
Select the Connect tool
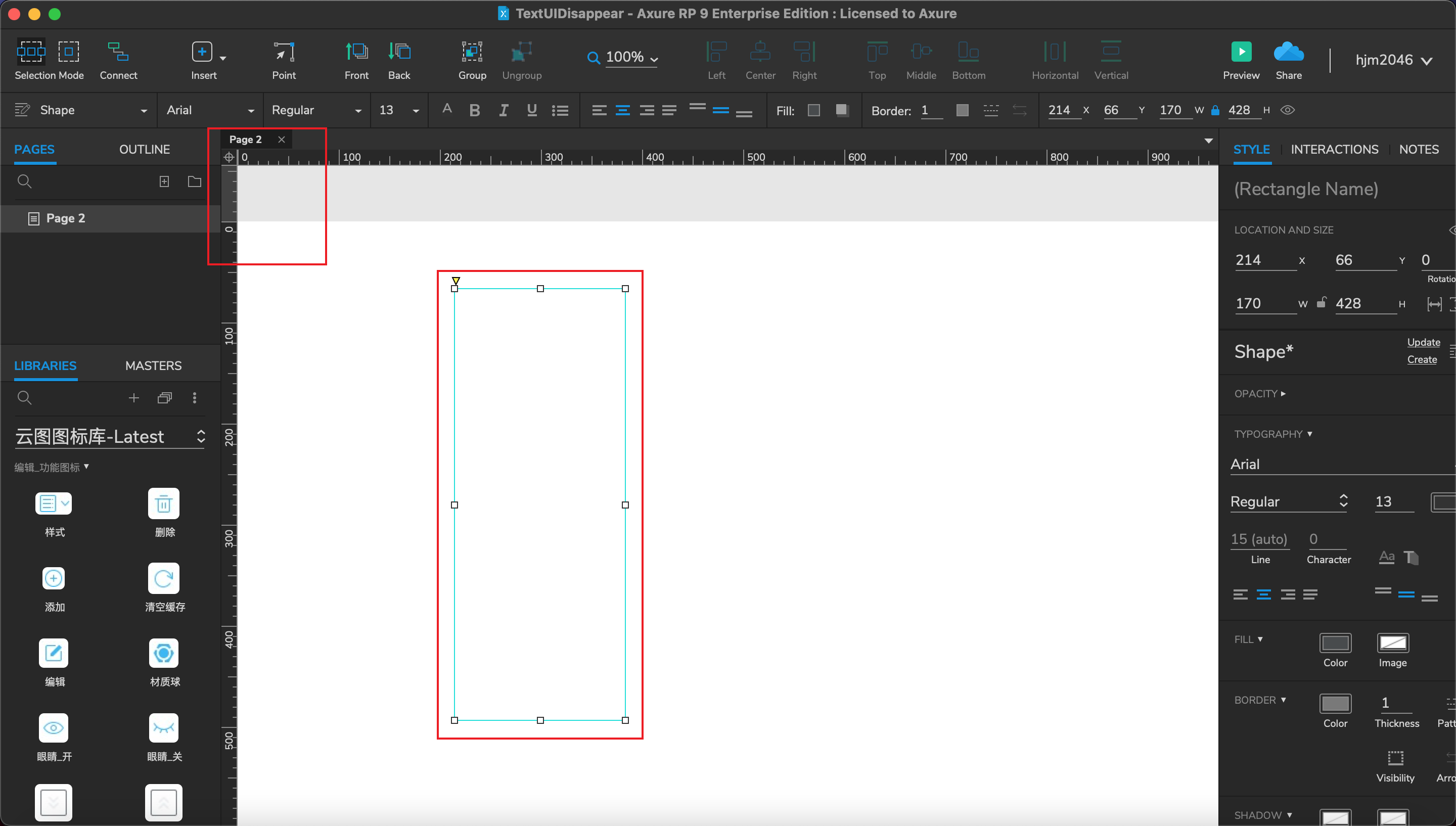118,52
